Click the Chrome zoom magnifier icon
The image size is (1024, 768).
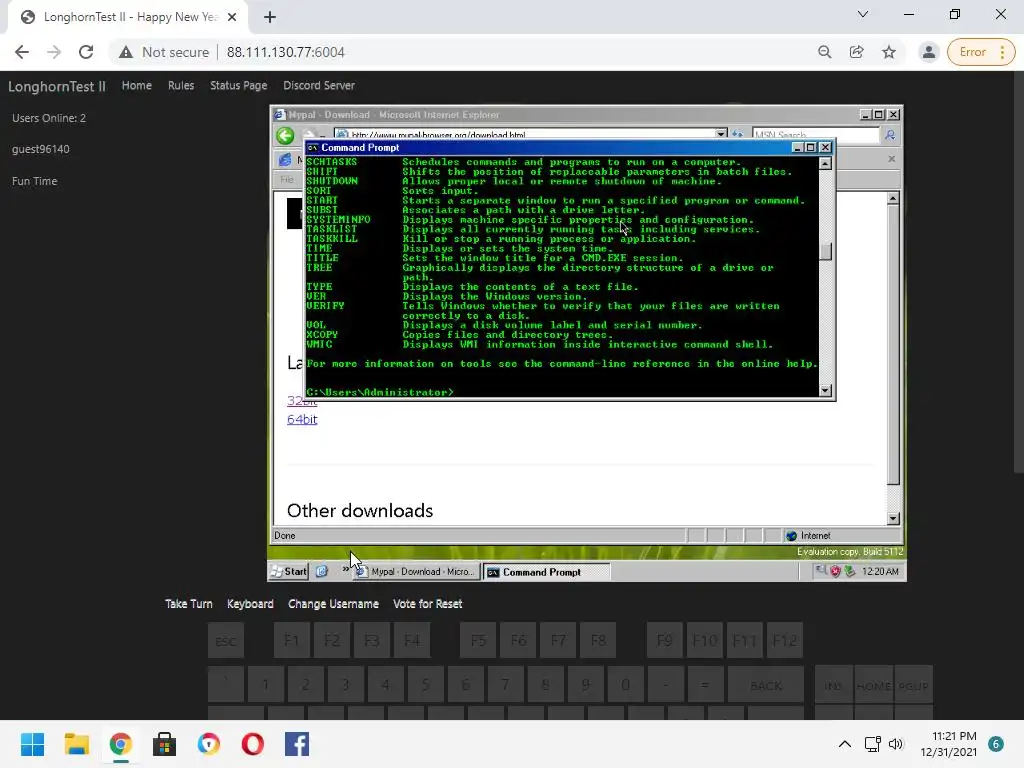(x=825, y=52)
